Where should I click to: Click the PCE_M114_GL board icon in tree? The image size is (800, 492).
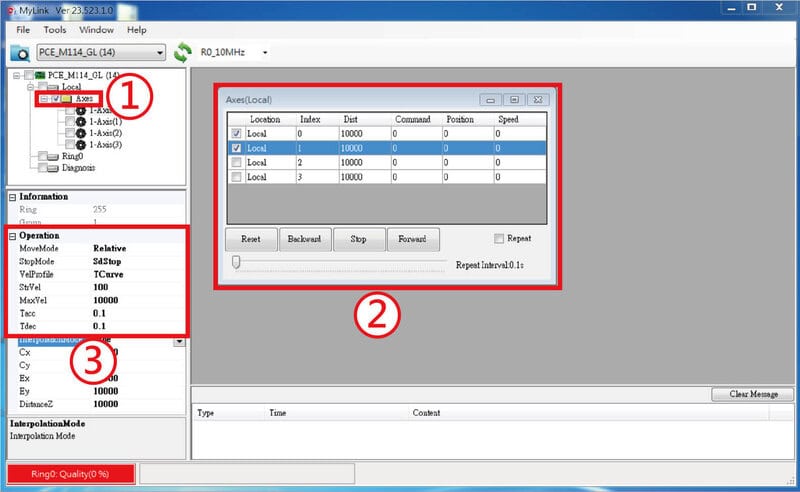tap(40, 75)
